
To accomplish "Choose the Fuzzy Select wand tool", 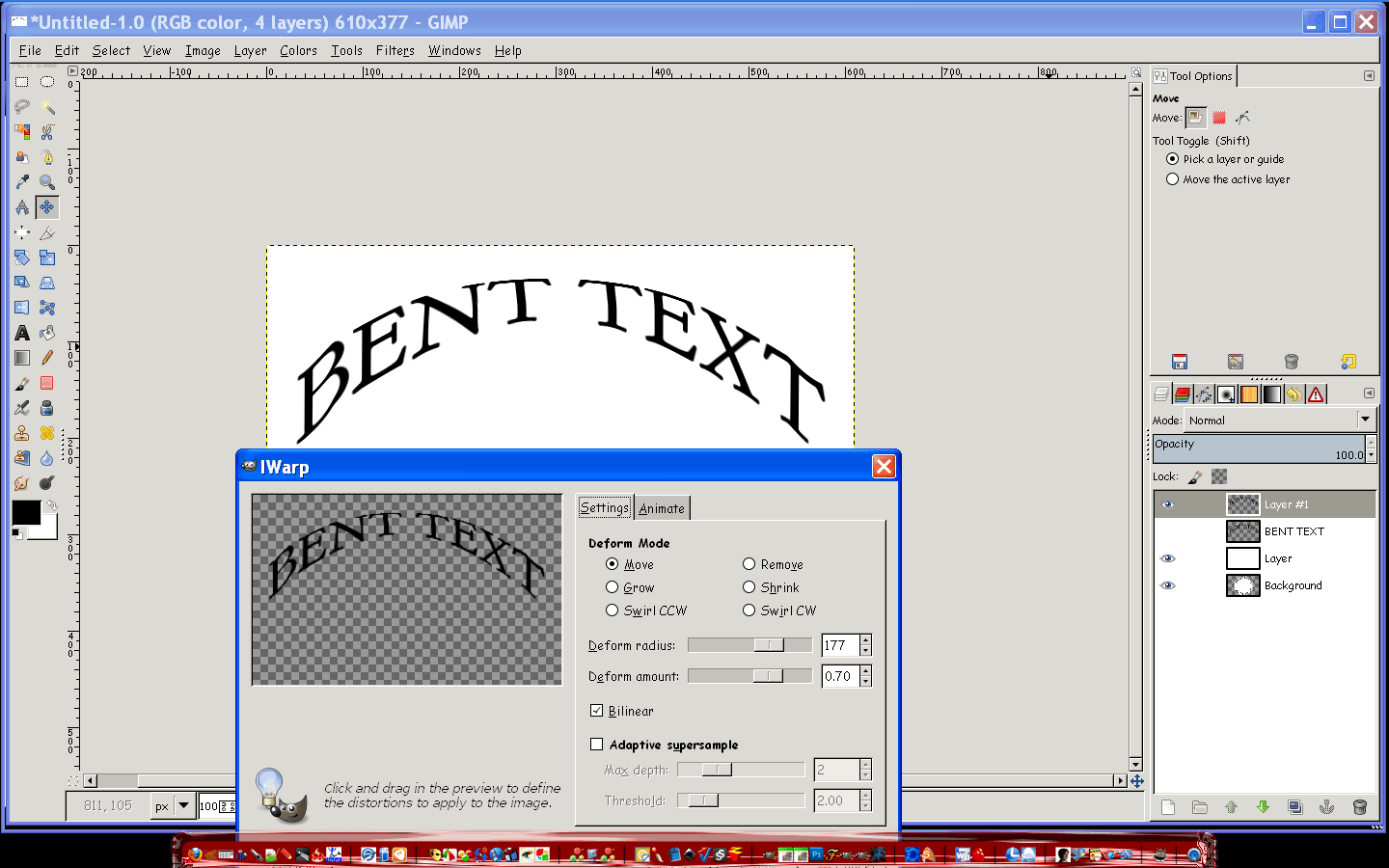I will click(46, 107).
